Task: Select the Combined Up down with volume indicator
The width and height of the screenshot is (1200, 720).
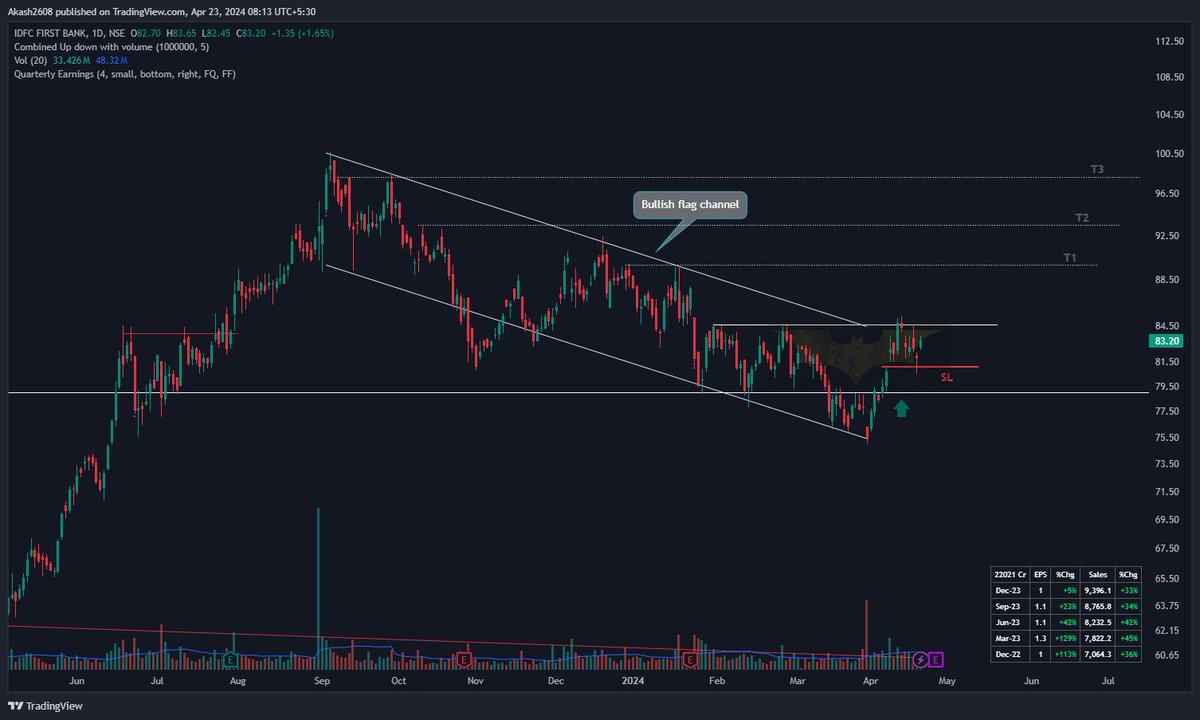Action: [x=110, y=46]
